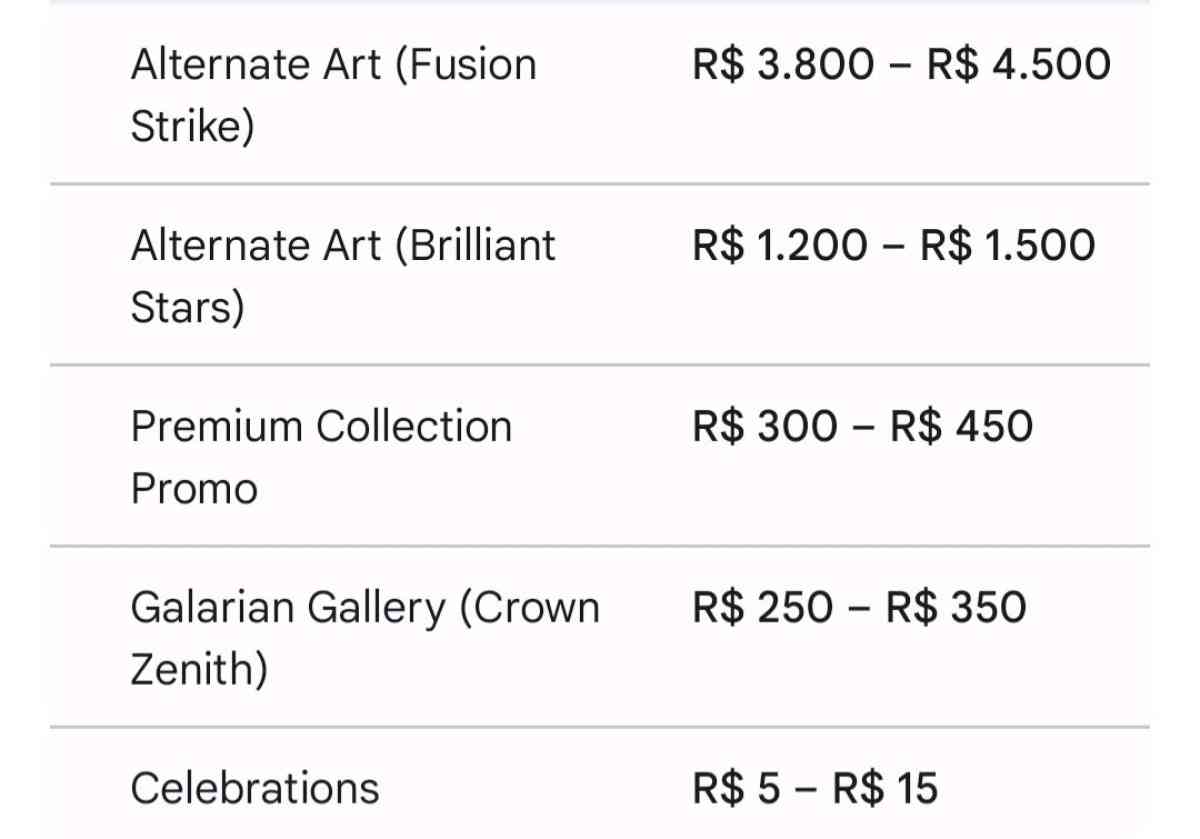
Task: Click the R$ 4.500 maximum price value
Action: [x=1018, y=66]
